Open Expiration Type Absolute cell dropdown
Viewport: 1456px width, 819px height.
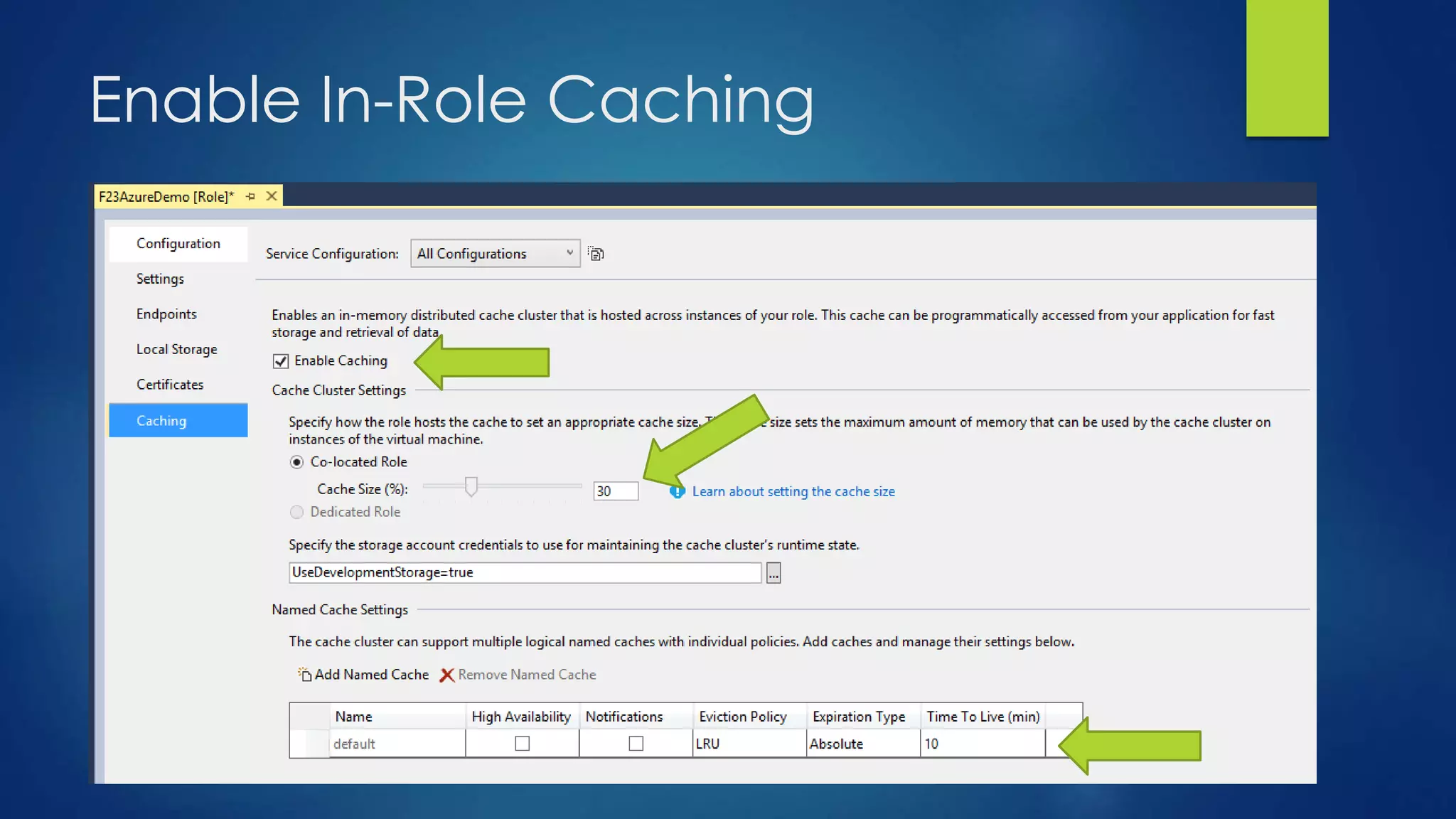pos(862,744)
